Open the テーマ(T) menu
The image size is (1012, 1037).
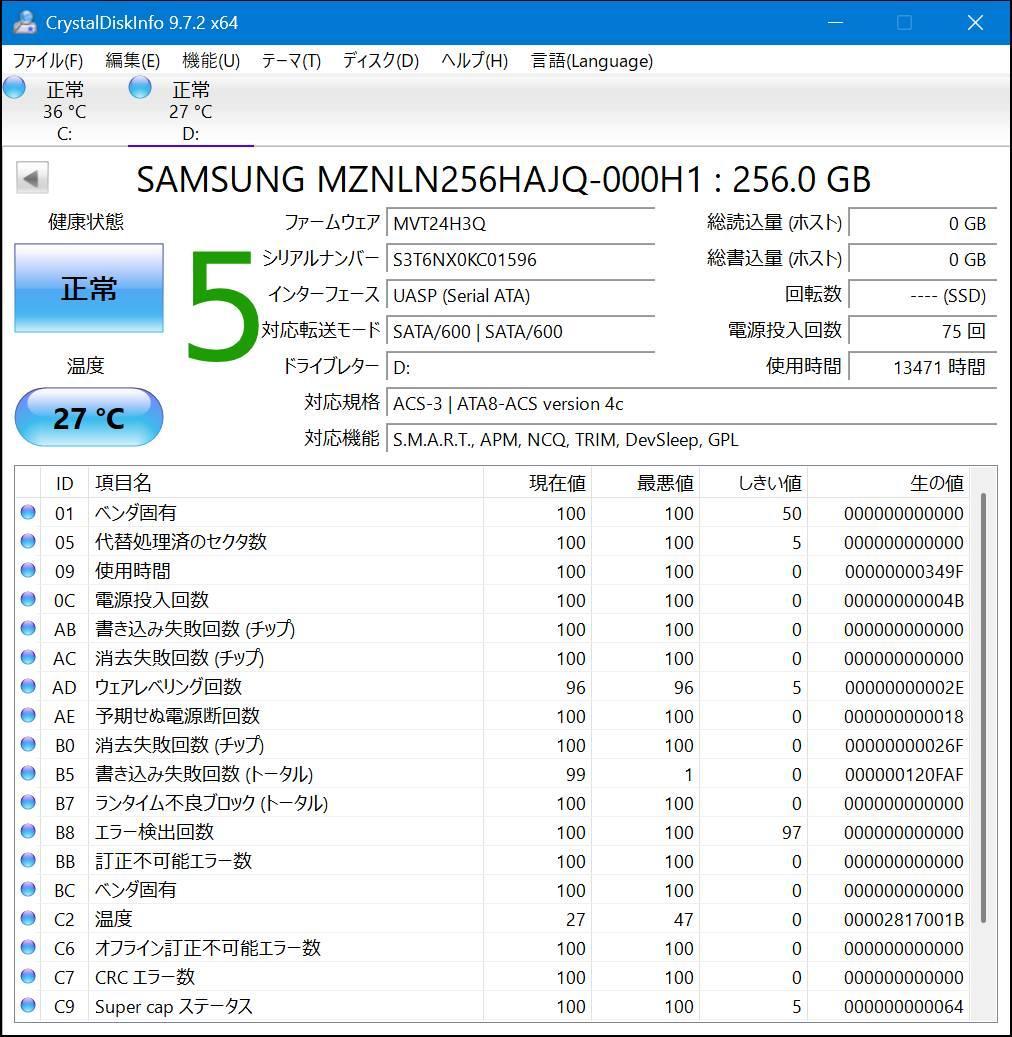290,61
